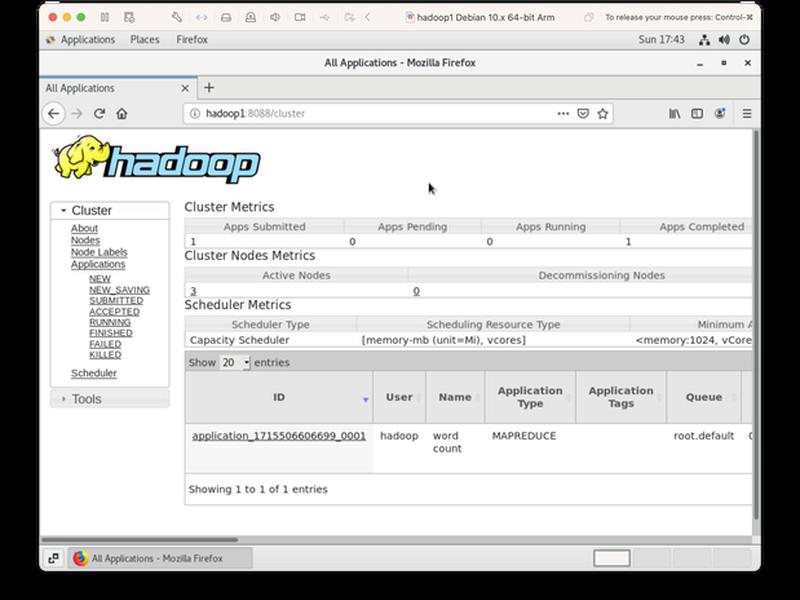The height and width of the screenshot is (600, 800).
Task: Sort the table by Queue column
Action: click(x=704, y=397)
